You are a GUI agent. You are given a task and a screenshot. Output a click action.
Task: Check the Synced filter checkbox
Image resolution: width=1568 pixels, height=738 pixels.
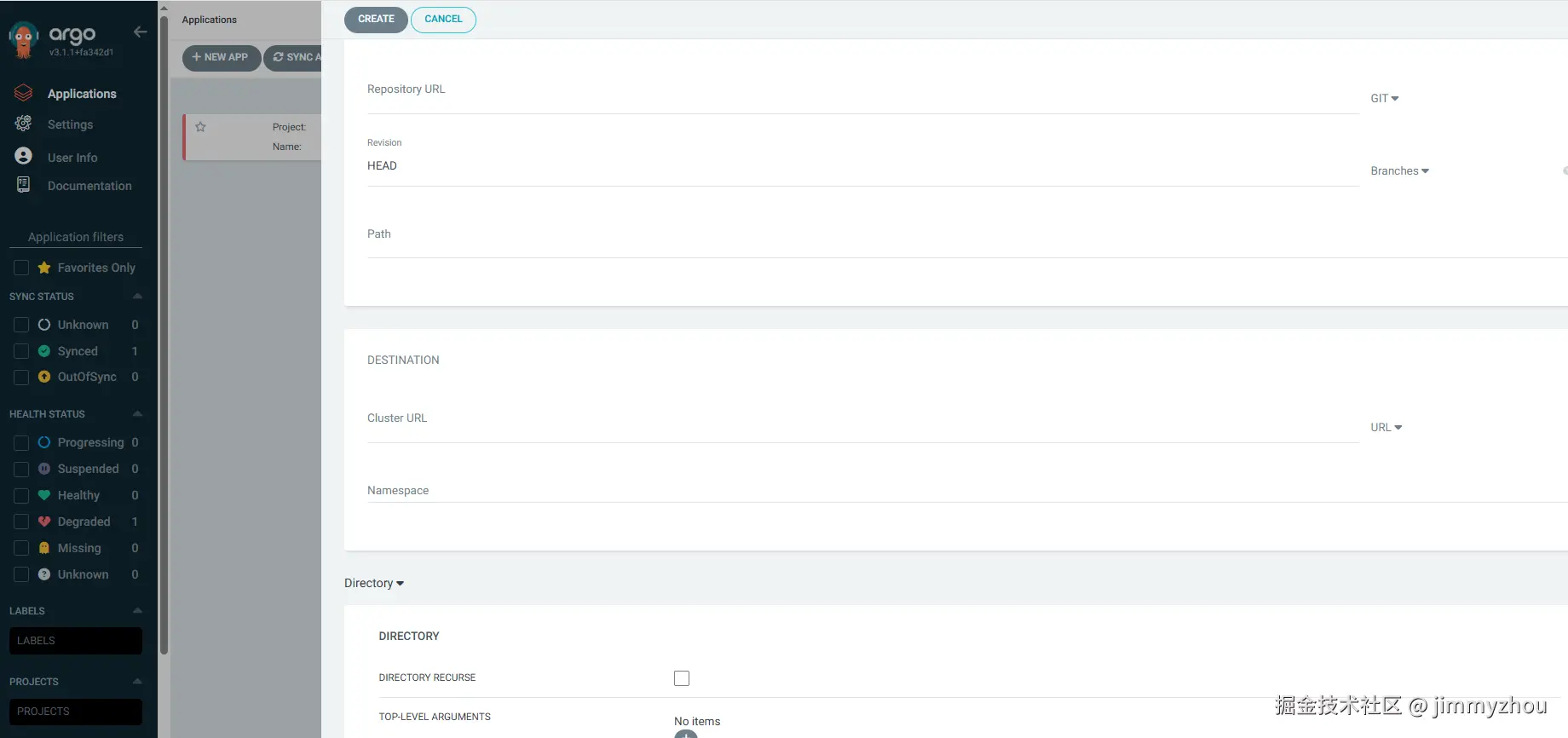(22, 351)
